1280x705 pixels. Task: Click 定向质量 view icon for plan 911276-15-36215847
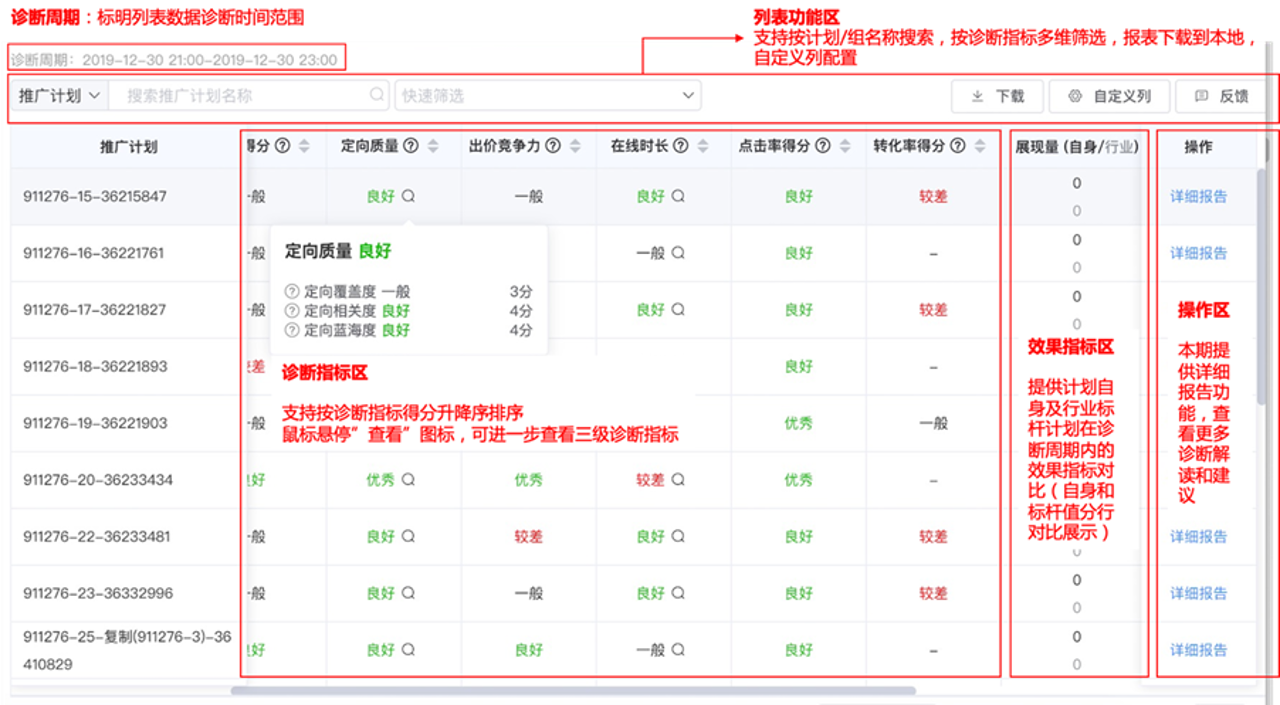click(x=408, y=197)
